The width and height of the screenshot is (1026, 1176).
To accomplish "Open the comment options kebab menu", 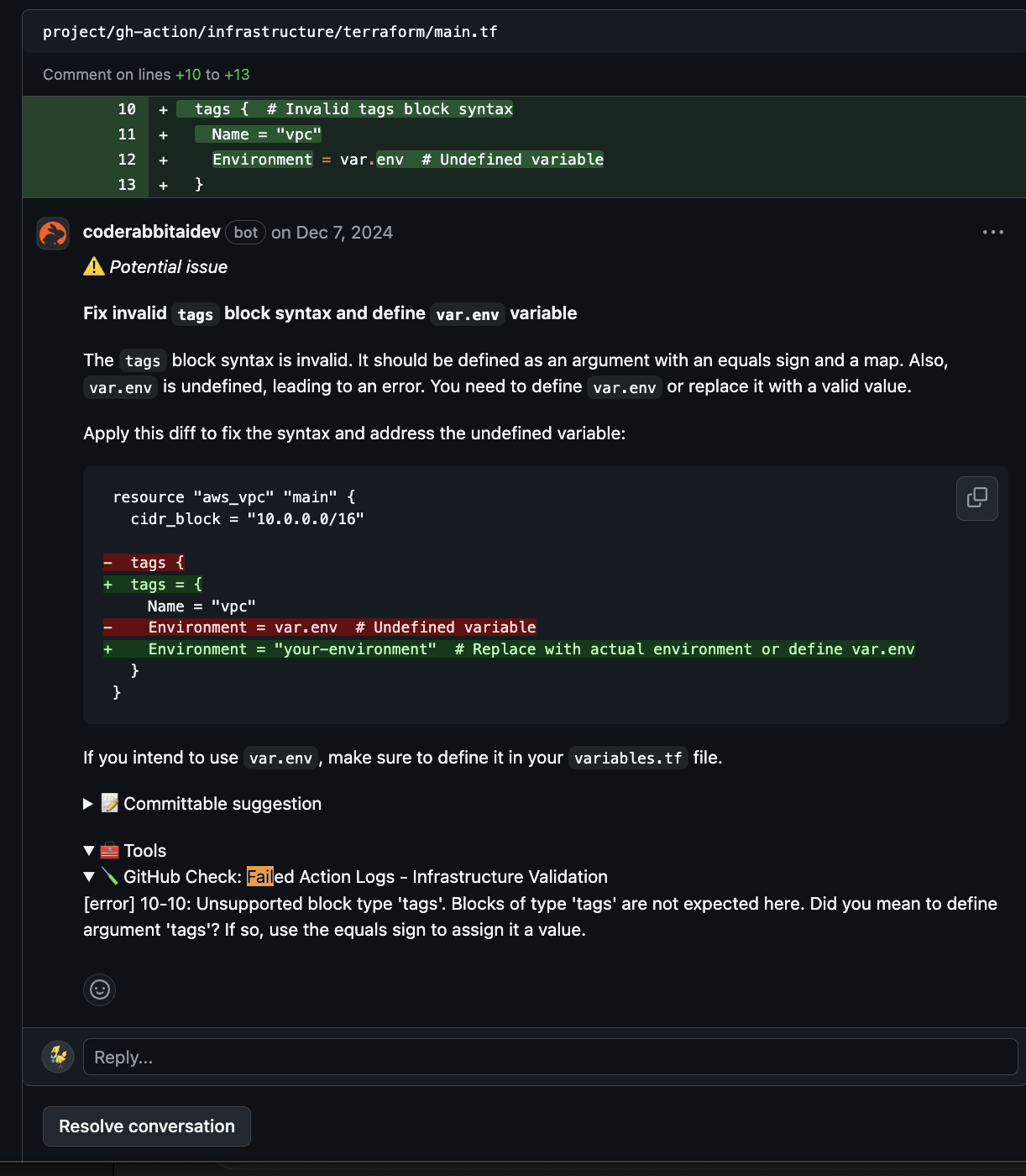I will (992, 232).
